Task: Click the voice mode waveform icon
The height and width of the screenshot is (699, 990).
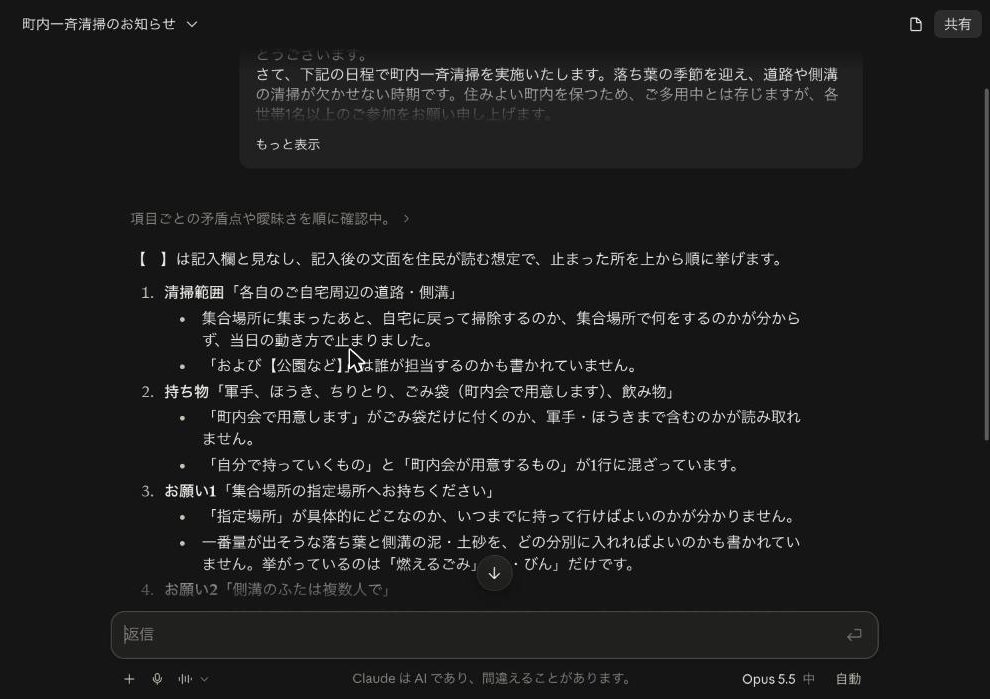Action: (185, 679)
